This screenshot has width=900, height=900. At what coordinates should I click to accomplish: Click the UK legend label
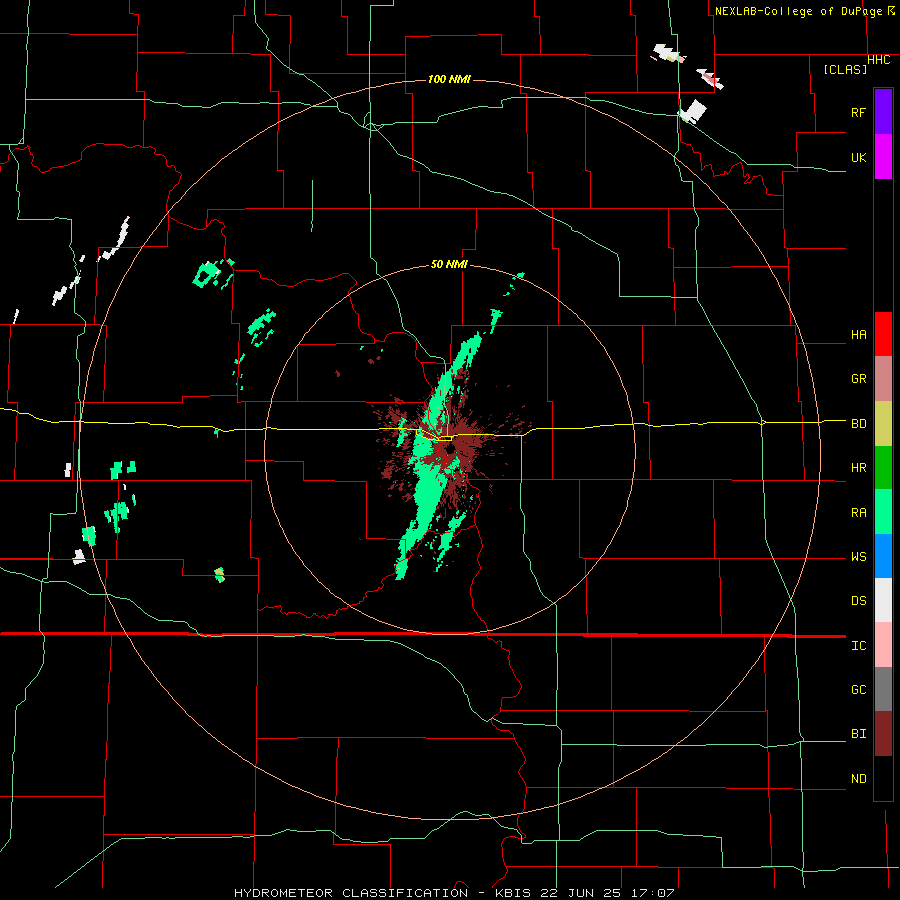pyautogui.click(x=858, y=157)
